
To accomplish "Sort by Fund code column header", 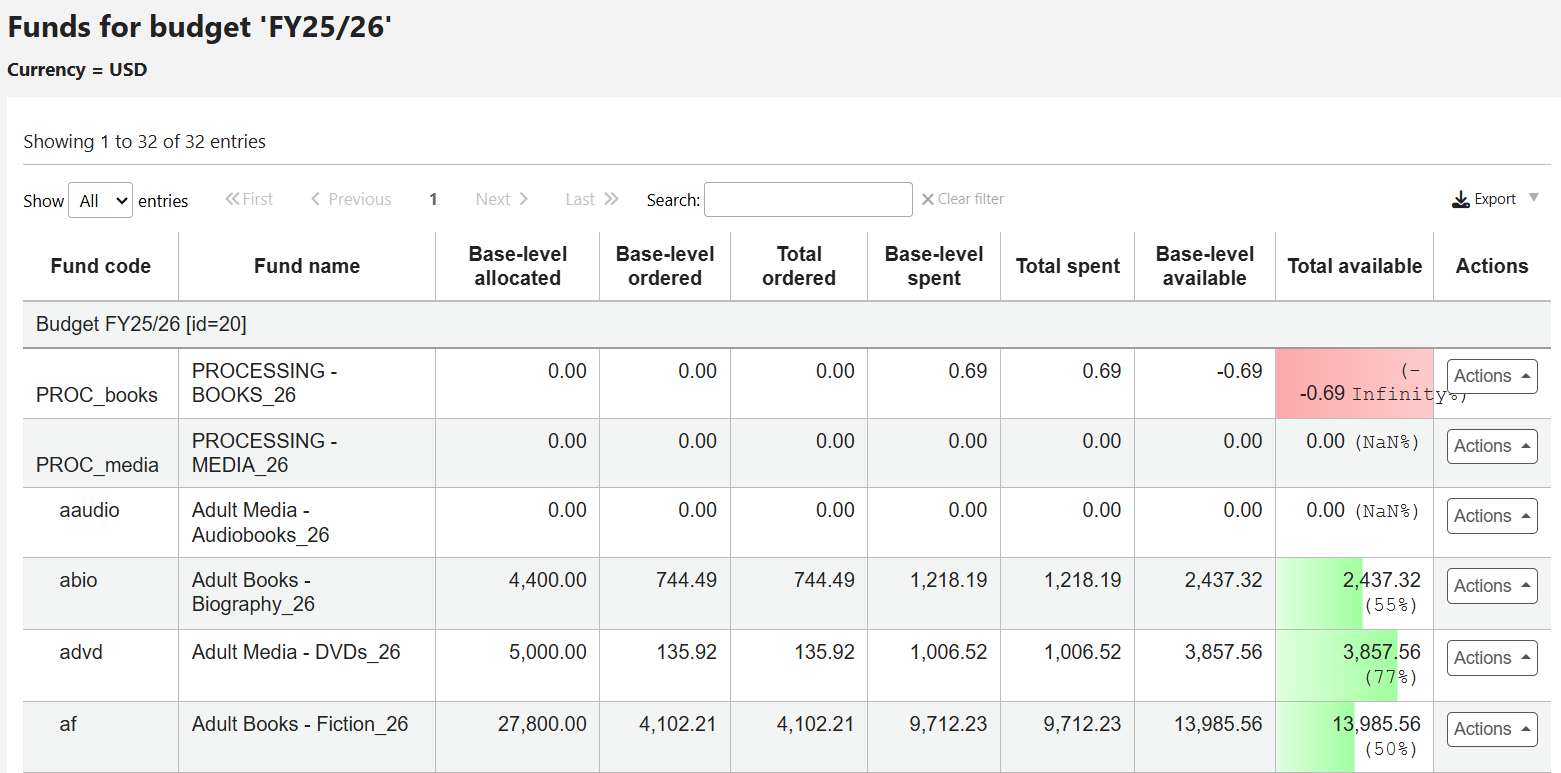I will click(100, 266).
